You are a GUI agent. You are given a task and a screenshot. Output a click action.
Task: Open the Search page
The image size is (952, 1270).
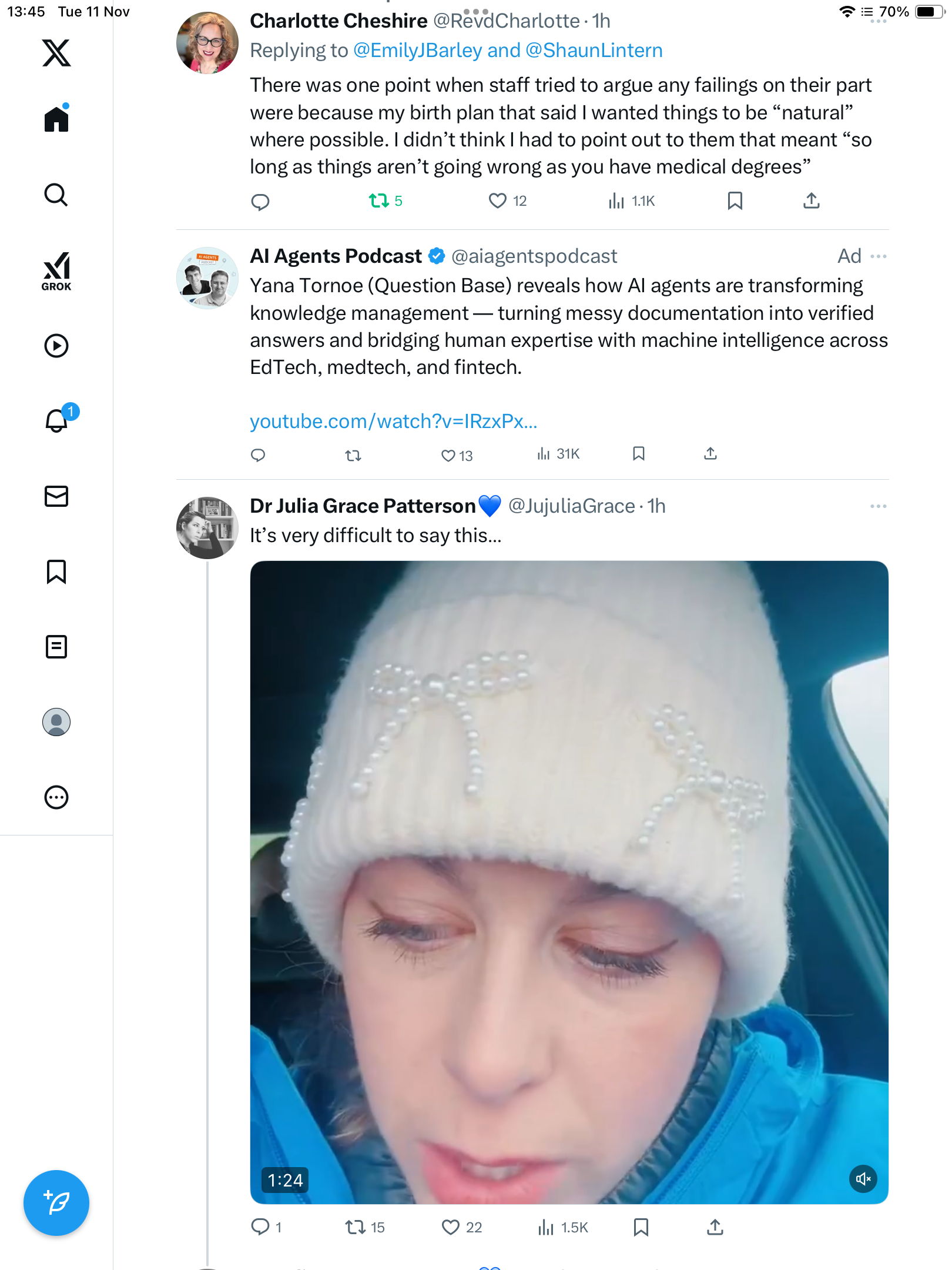[x=56, y=195]
